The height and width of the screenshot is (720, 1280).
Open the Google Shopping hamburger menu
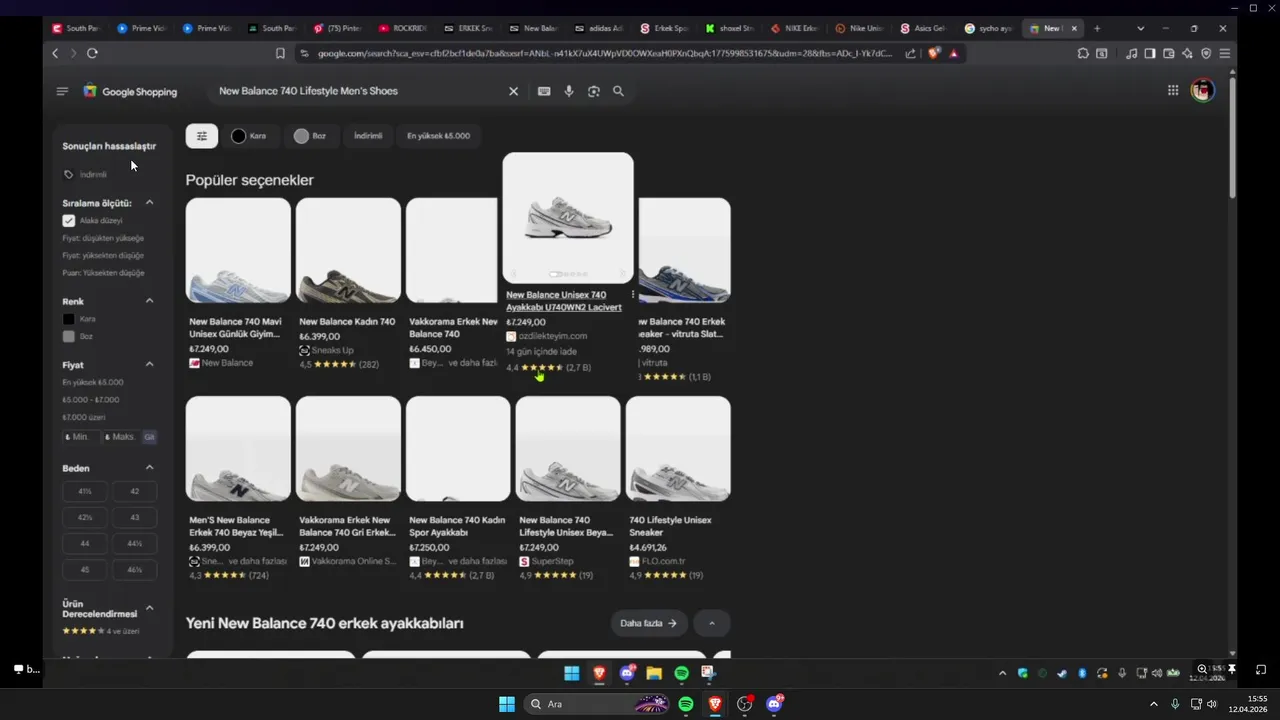click(x=62, y=91)
